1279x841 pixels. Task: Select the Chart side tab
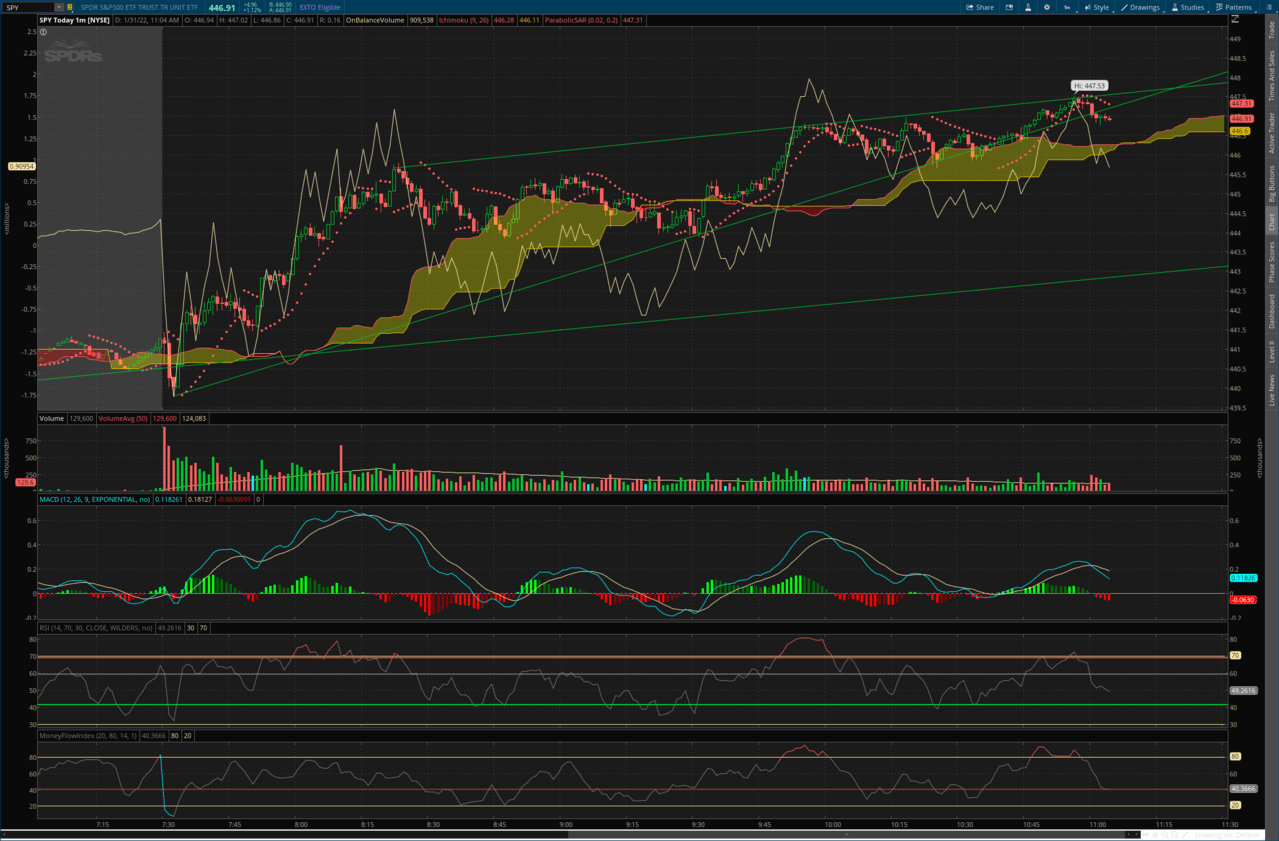click(x=1272, y=222)
